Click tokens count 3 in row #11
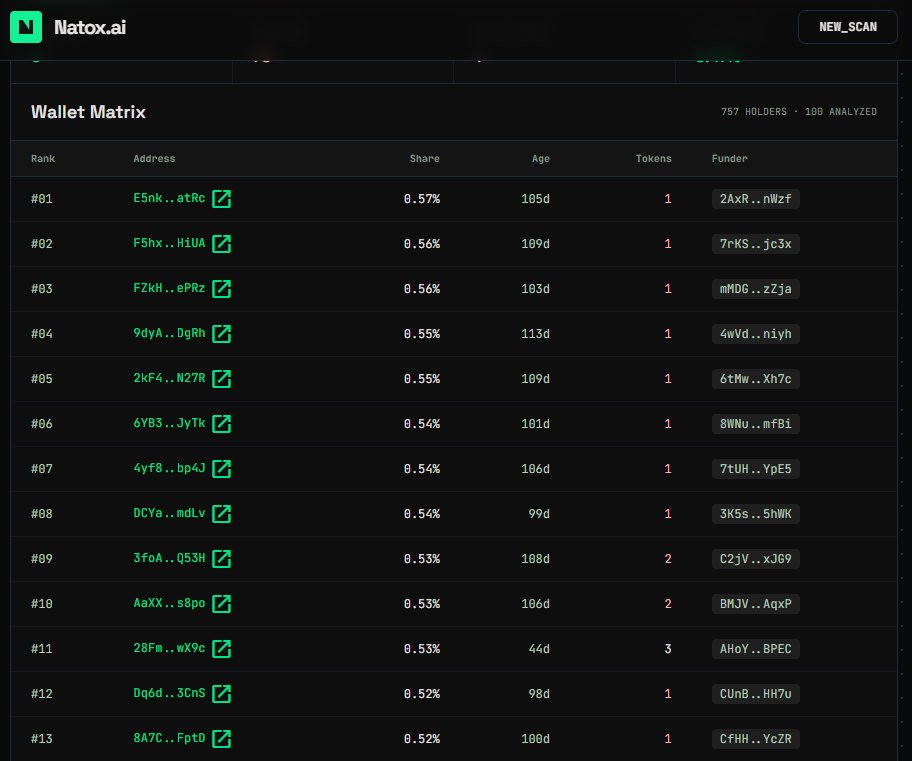The width and height of the screenshot is (912, 761). 668,649
